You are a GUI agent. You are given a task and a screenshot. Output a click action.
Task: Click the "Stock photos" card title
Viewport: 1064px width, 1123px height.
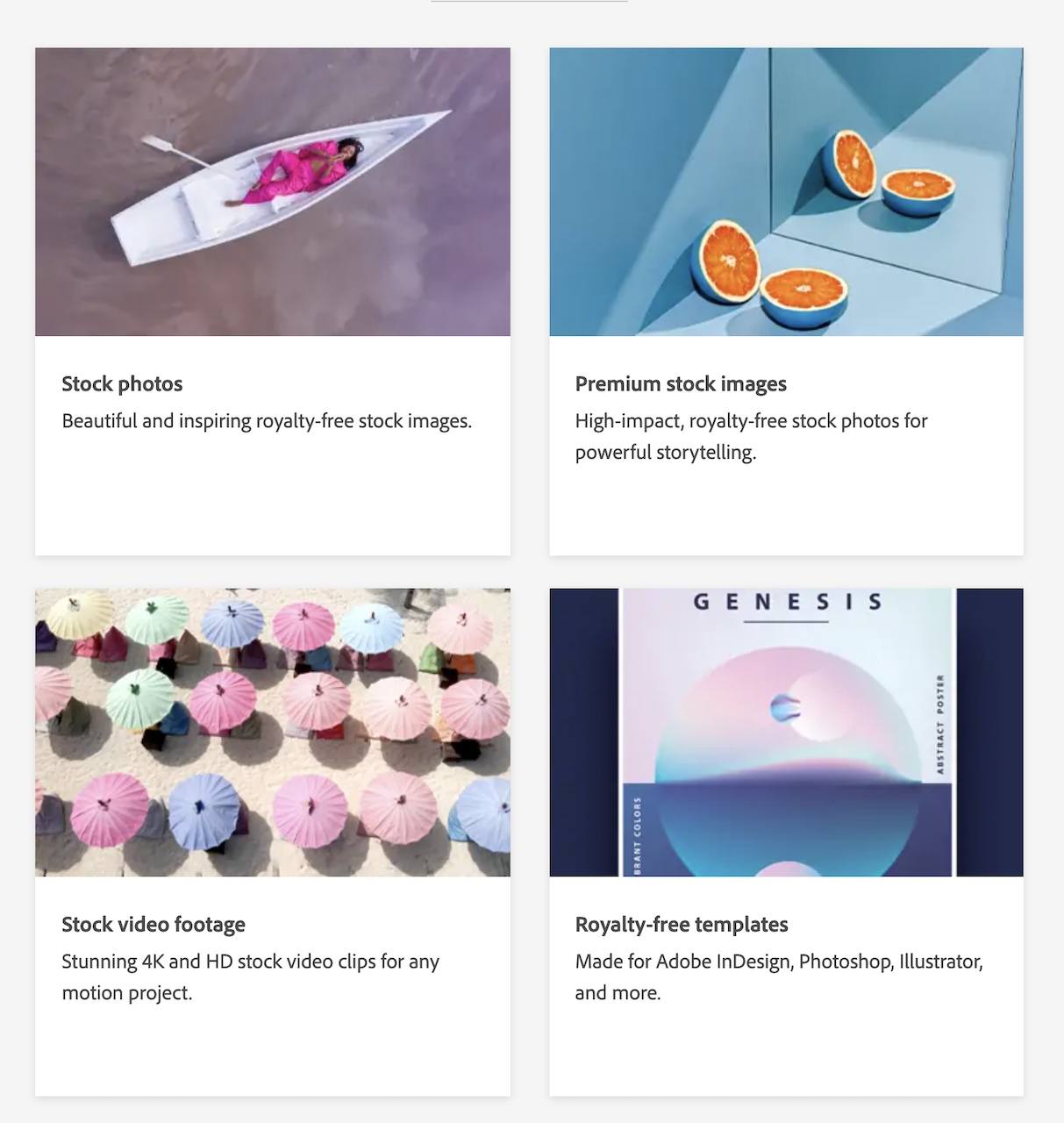click(122, 383)
